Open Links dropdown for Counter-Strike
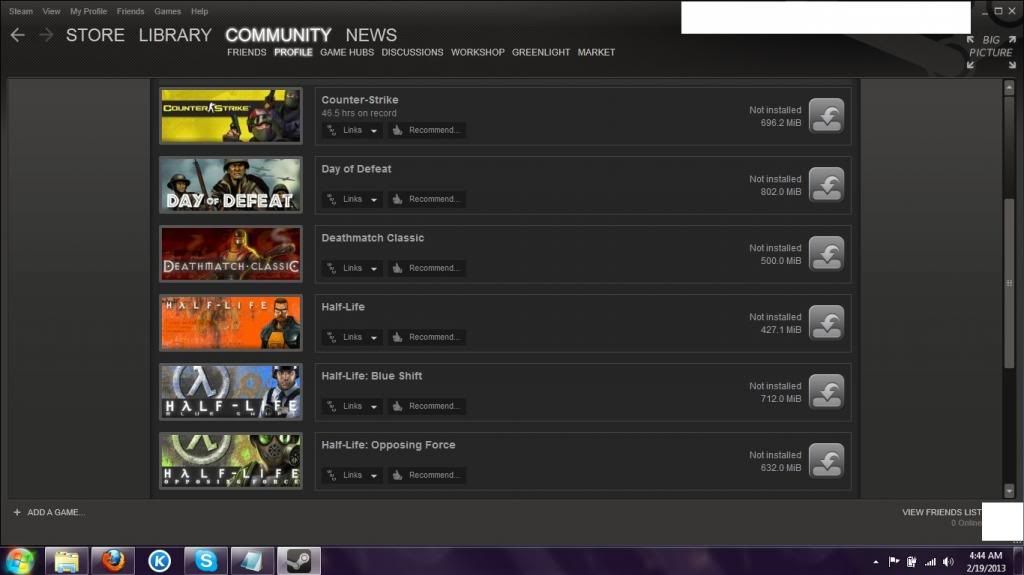This screenshot has height=575, width=1024. pyautogui.click(x=353, y=130)
